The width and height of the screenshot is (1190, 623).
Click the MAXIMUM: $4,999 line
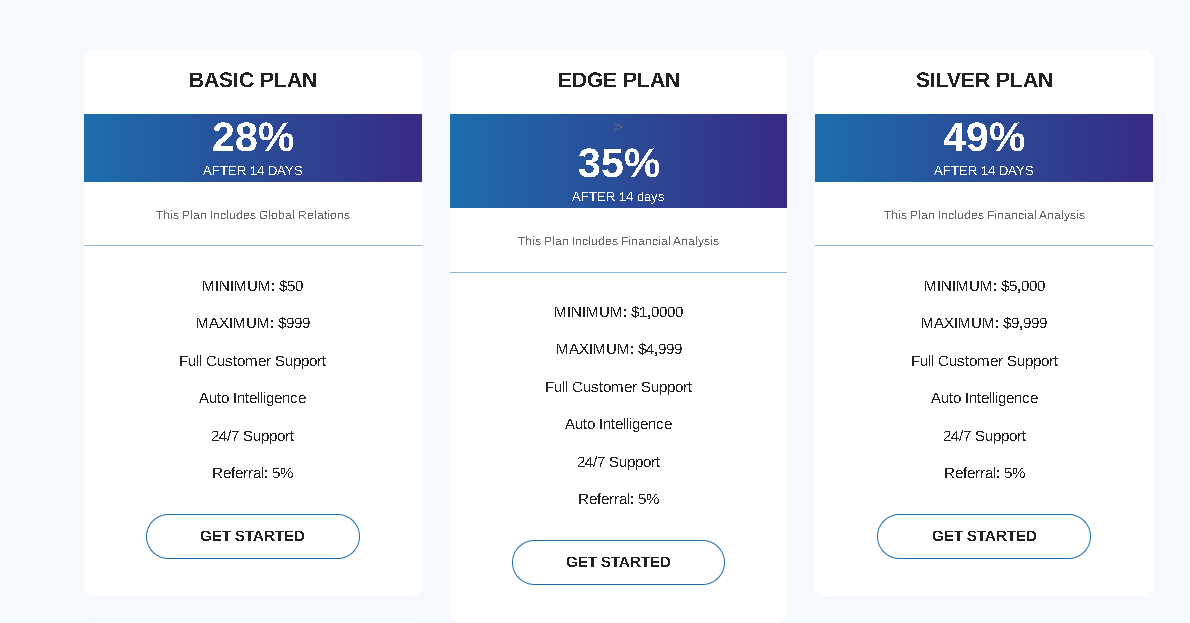tap(618, 349)
